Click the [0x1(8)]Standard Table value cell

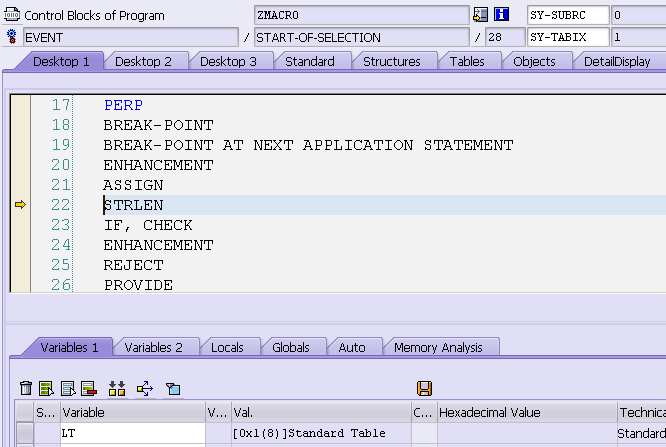coord(321,433)
